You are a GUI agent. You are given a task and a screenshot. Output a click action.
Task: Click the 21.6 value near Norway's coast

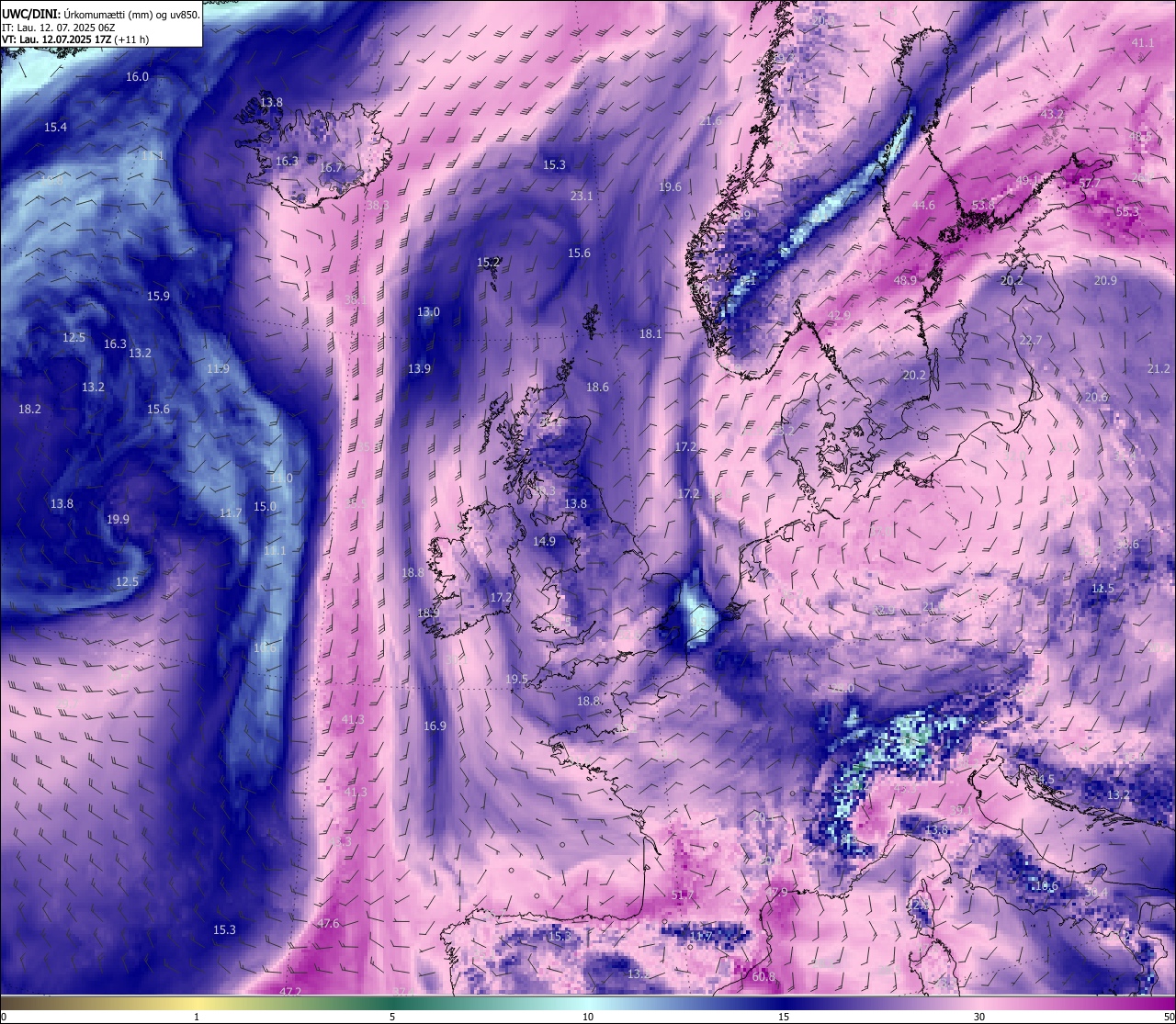(710, 121)
